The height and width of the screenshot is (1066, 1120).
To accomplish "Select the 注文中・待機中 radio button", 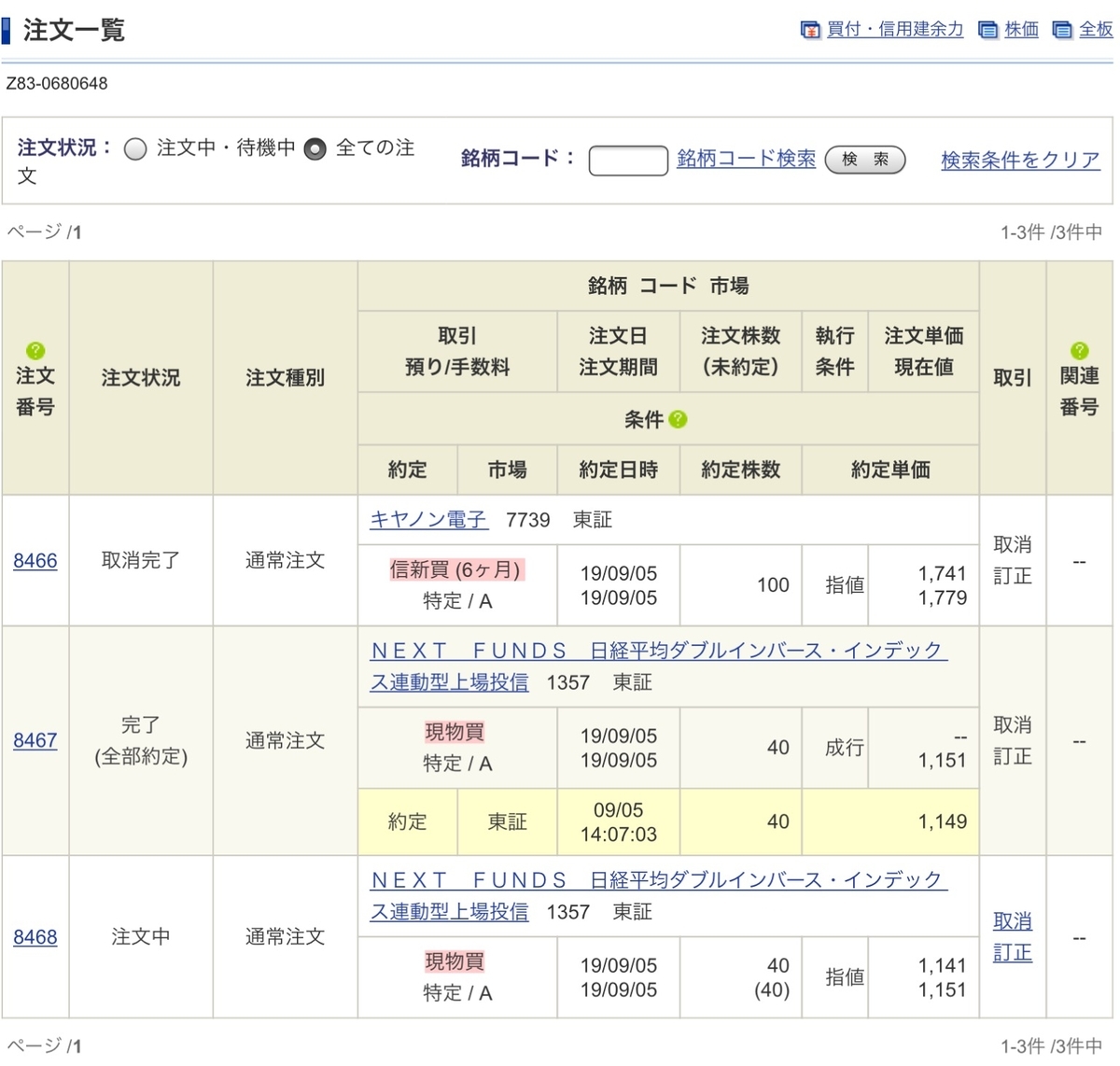I will coord(136,149).
